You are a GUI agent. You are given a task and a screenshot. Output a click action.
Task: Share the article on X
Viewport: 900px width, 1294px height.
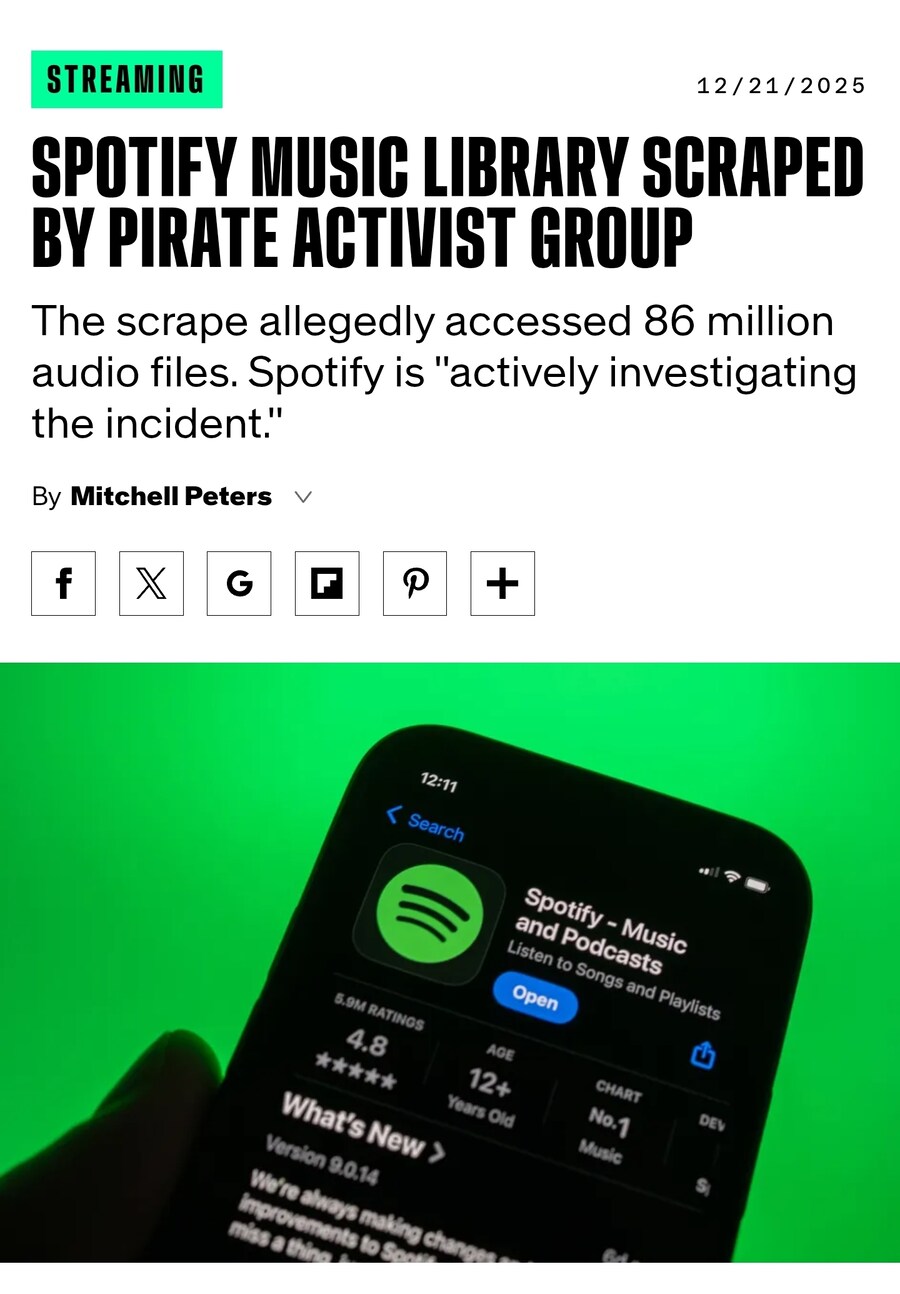(x=151, y=583)
